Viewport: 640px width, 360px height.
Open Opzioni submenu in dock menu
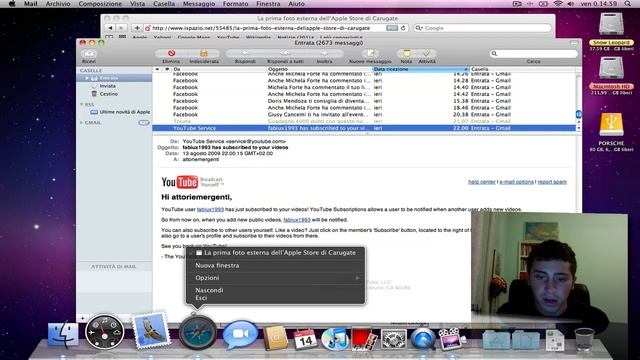click(275, 278)
